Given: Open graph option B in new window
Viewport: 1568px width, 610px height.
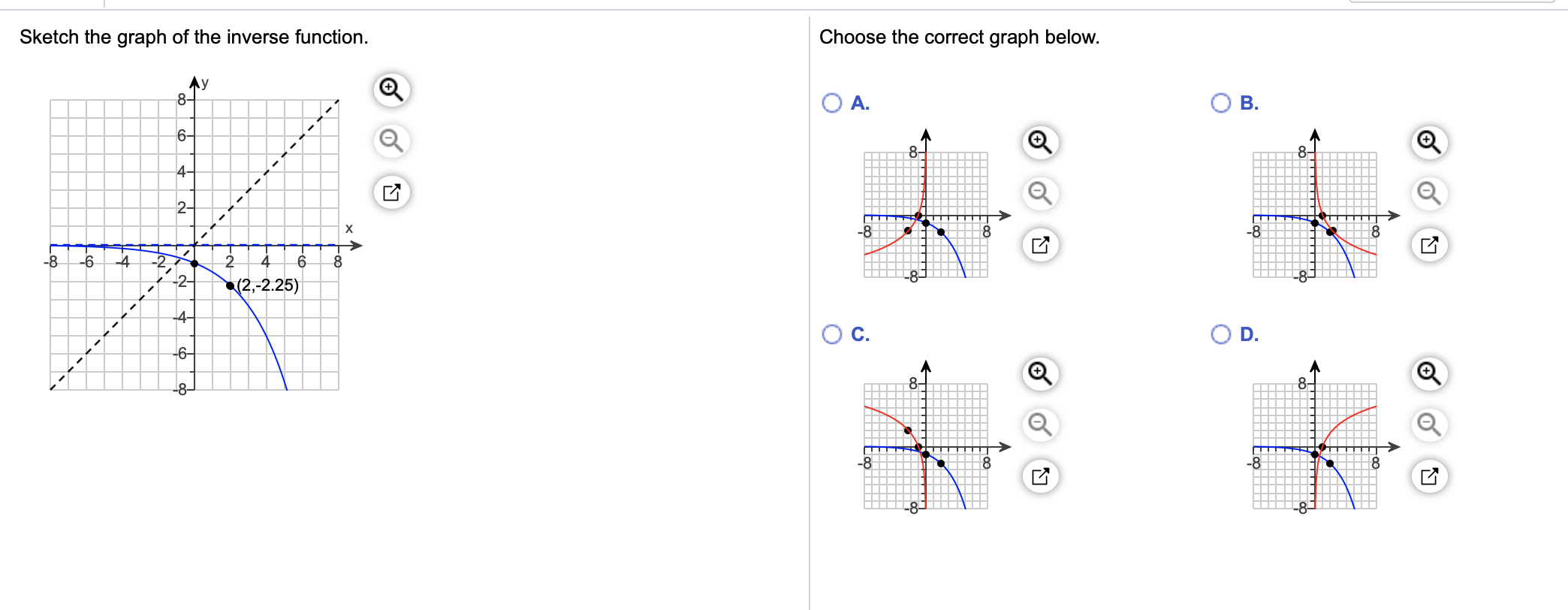Looking at the screenshot, I should [x=1429, y=245].
